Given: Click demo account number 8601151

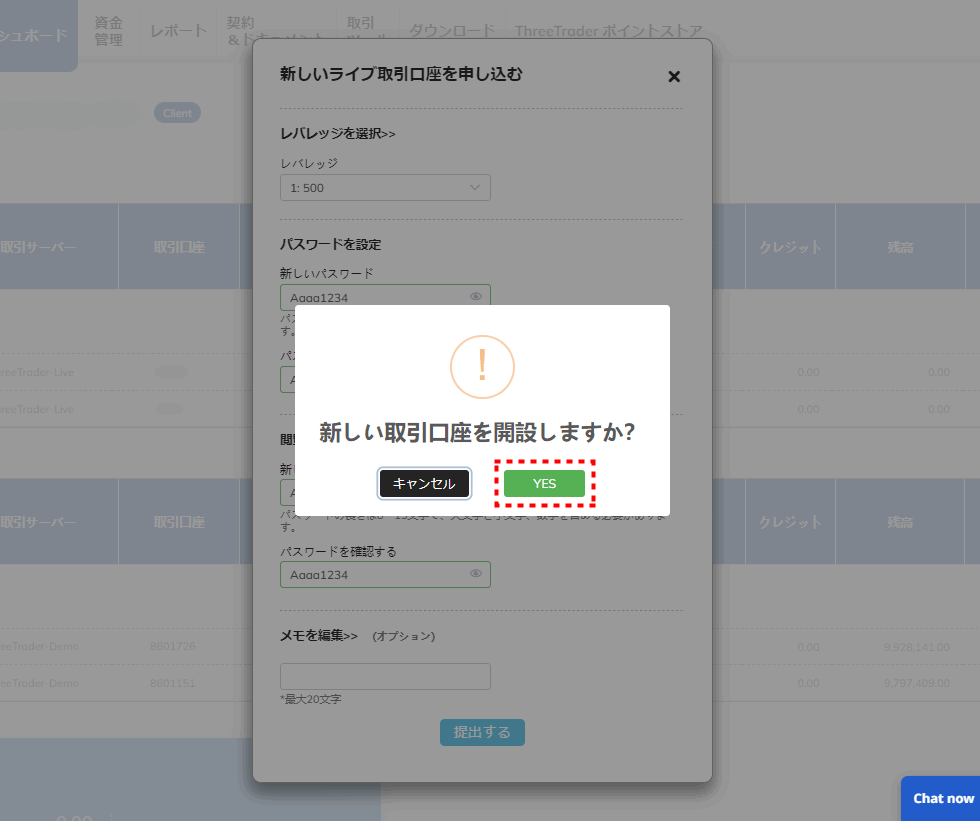Looking at the screenshot, I should (172, 683).
